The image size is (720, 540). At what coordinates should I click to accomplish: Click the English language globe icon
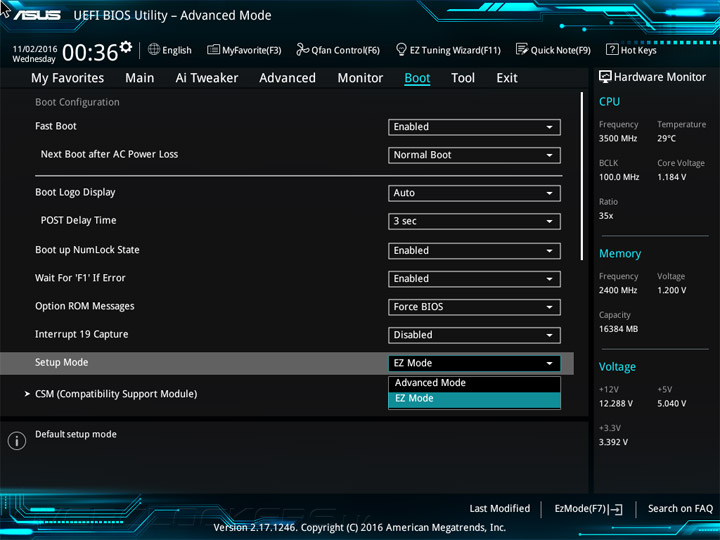tap(154, 50)
